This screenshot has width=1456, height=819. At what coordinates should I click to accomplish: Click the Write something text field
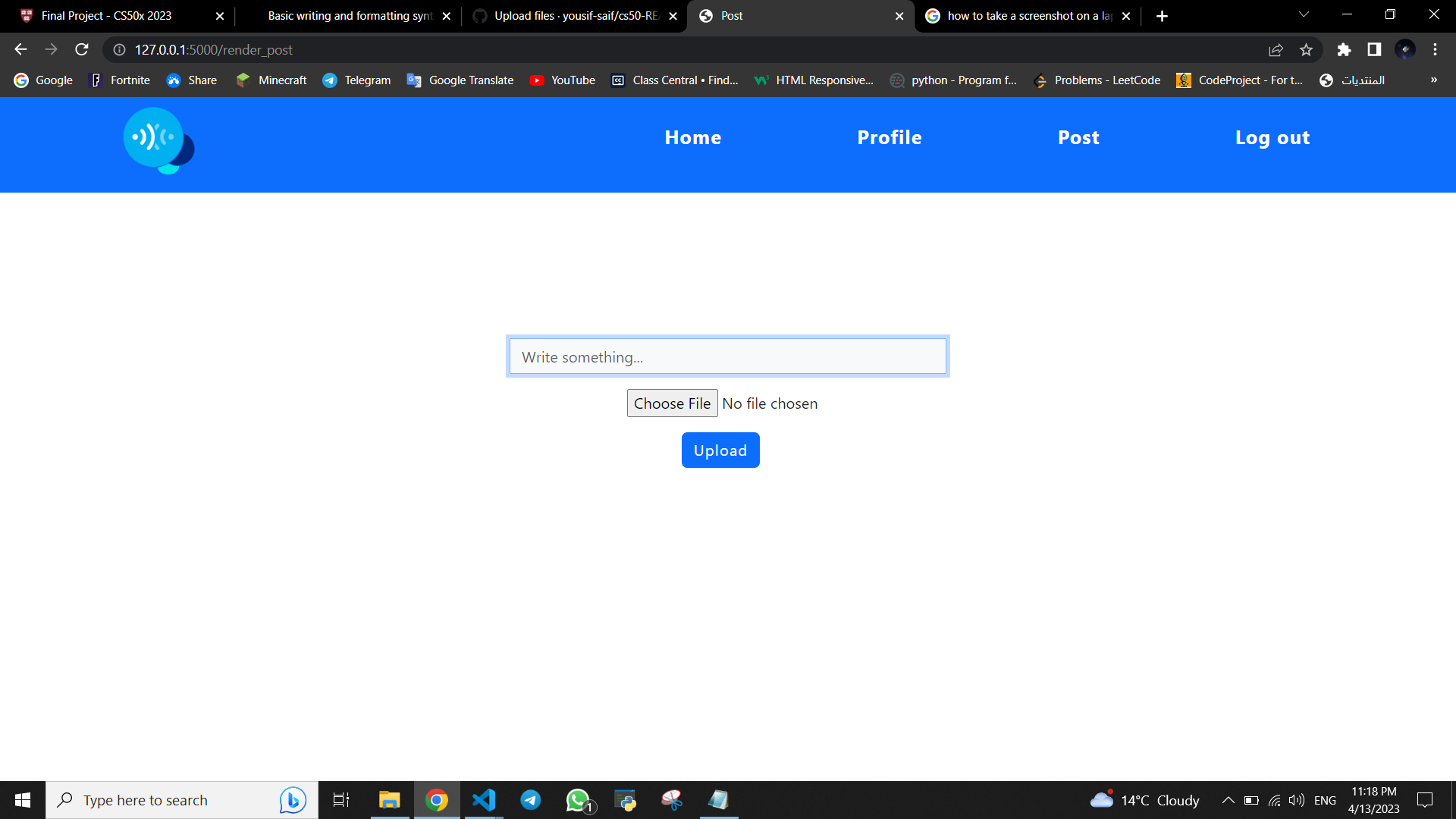[x=727, y=356]
